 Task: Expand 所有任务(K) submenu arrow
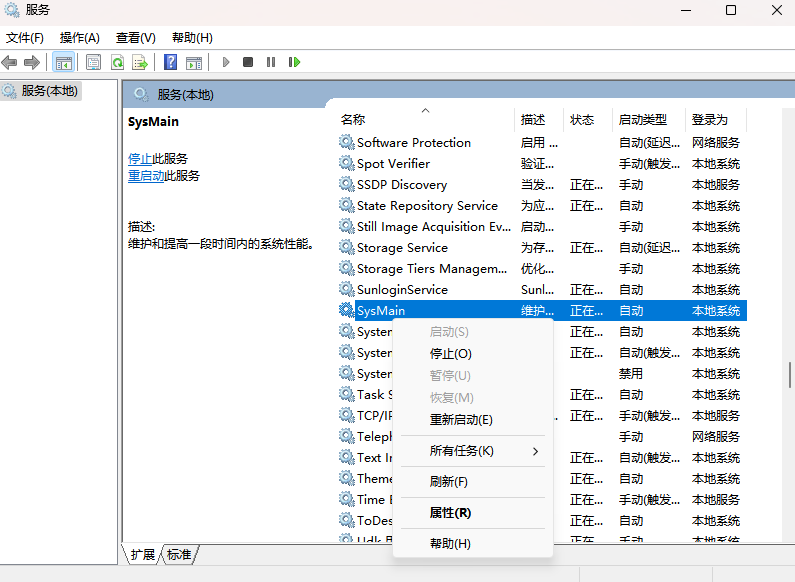point(535,451)
